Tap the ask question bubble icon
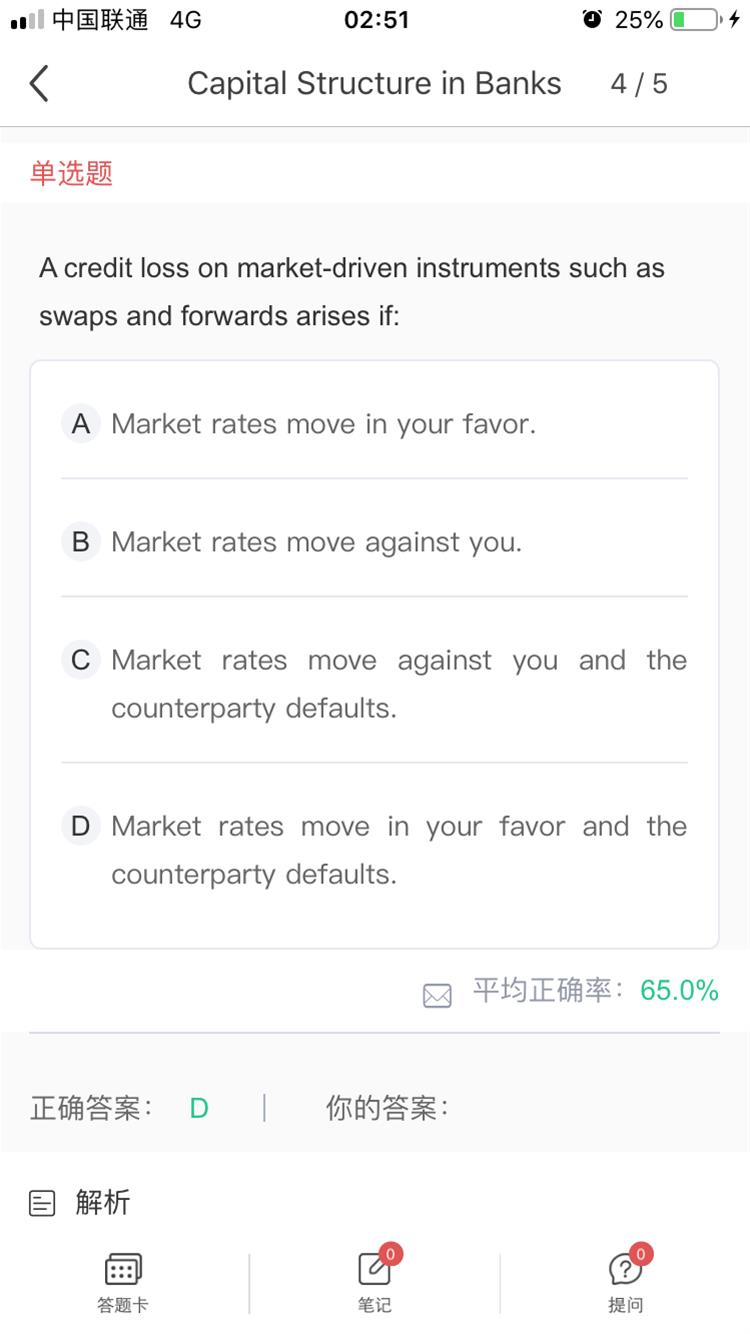 pyautogui.click(x=625, y=1269)
